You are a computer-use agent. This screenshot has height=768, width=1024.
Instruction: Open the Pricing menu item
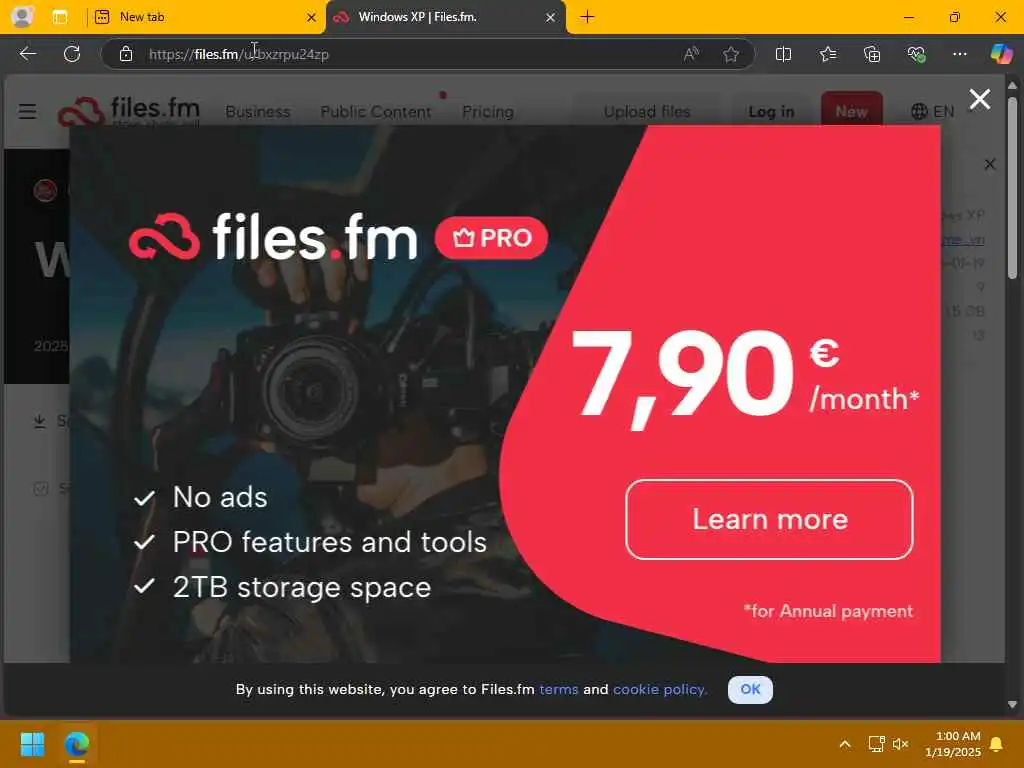tap(488, 112)
